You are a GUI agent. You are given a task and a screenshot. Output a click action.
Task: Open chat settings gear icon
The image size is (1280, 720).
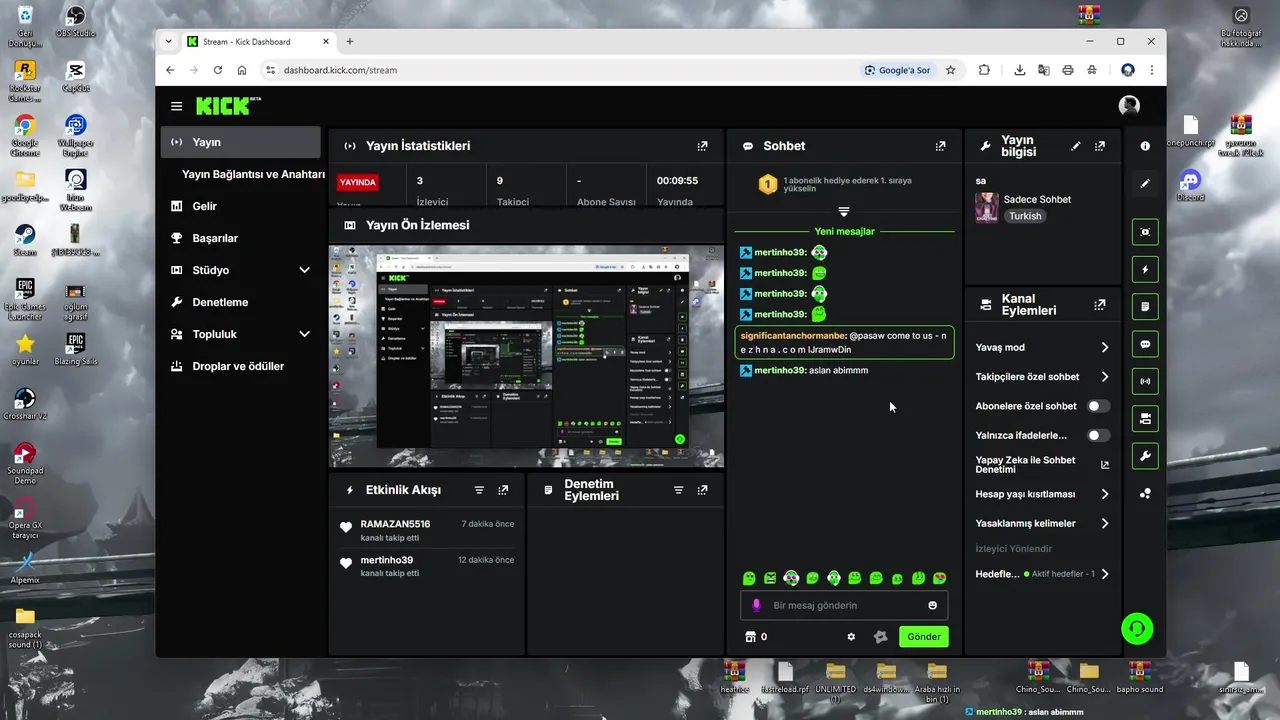(x=851, y=637)
